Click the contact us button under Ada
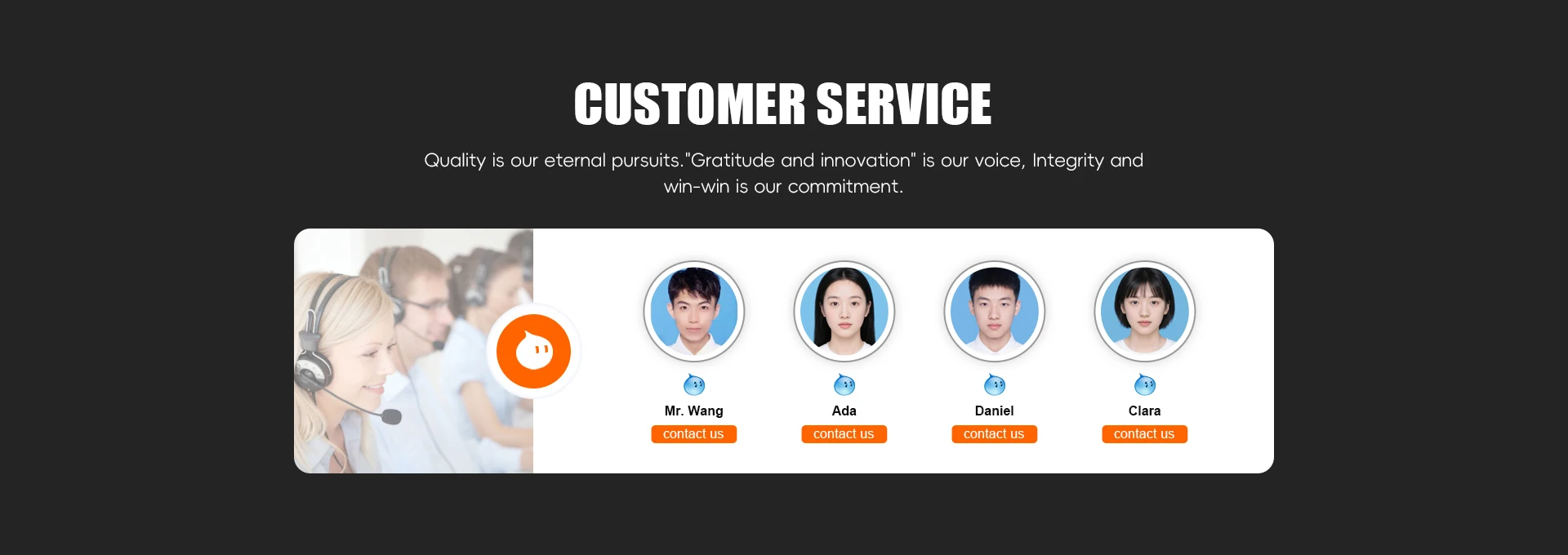Image resolution: width=1568 pixels, height=555 pixels. pyautogui.click(x=844, y=434)
